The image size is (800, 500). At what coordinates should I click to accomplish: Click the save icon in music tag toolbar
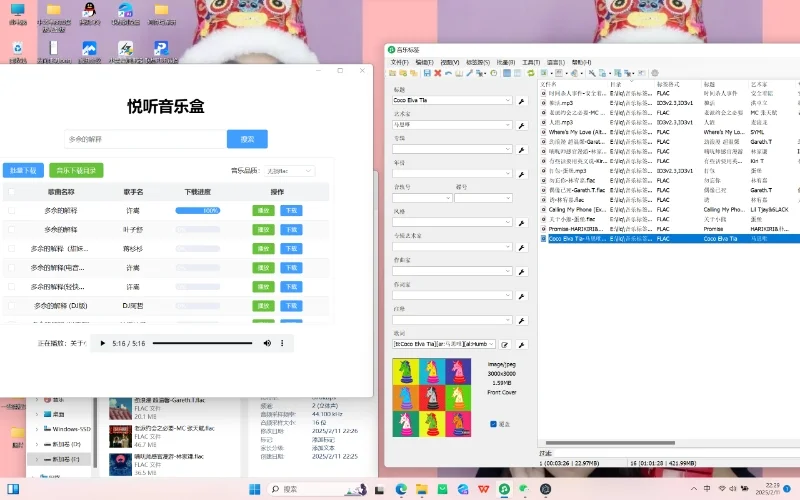(x=427, y=73)
